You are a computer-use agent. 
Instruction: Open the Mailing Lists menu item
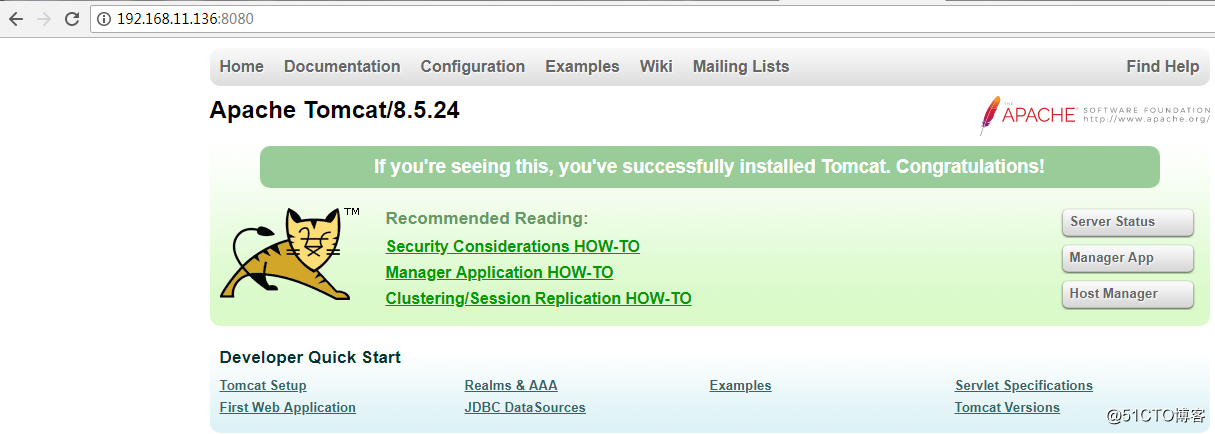741,67
